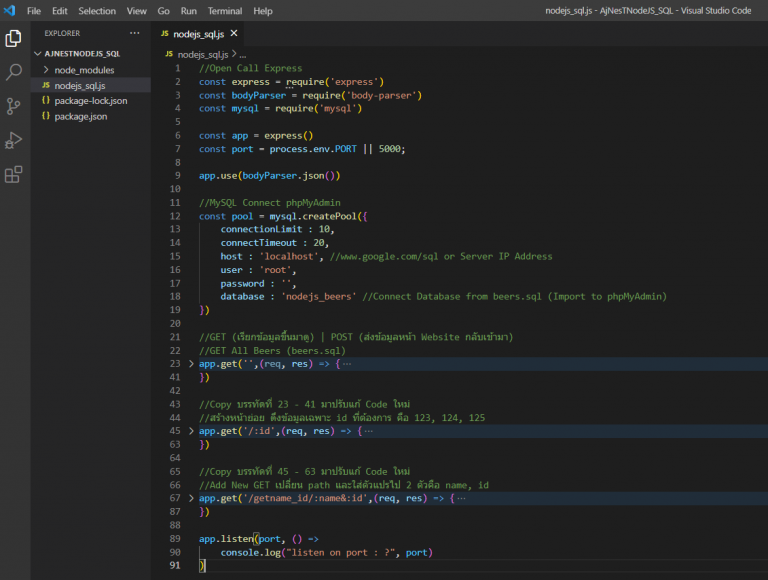Expand folded app.get block at line 23

[192, 364]
